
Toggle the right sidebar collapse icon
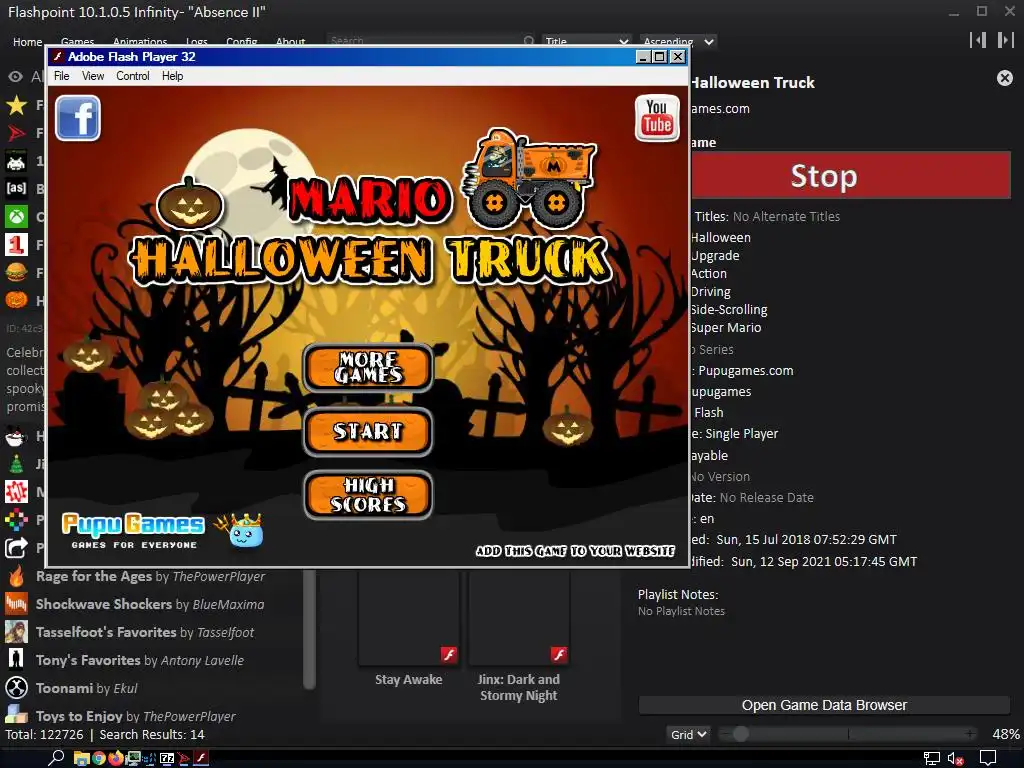pyautogui.click(x=1005, y=40)
